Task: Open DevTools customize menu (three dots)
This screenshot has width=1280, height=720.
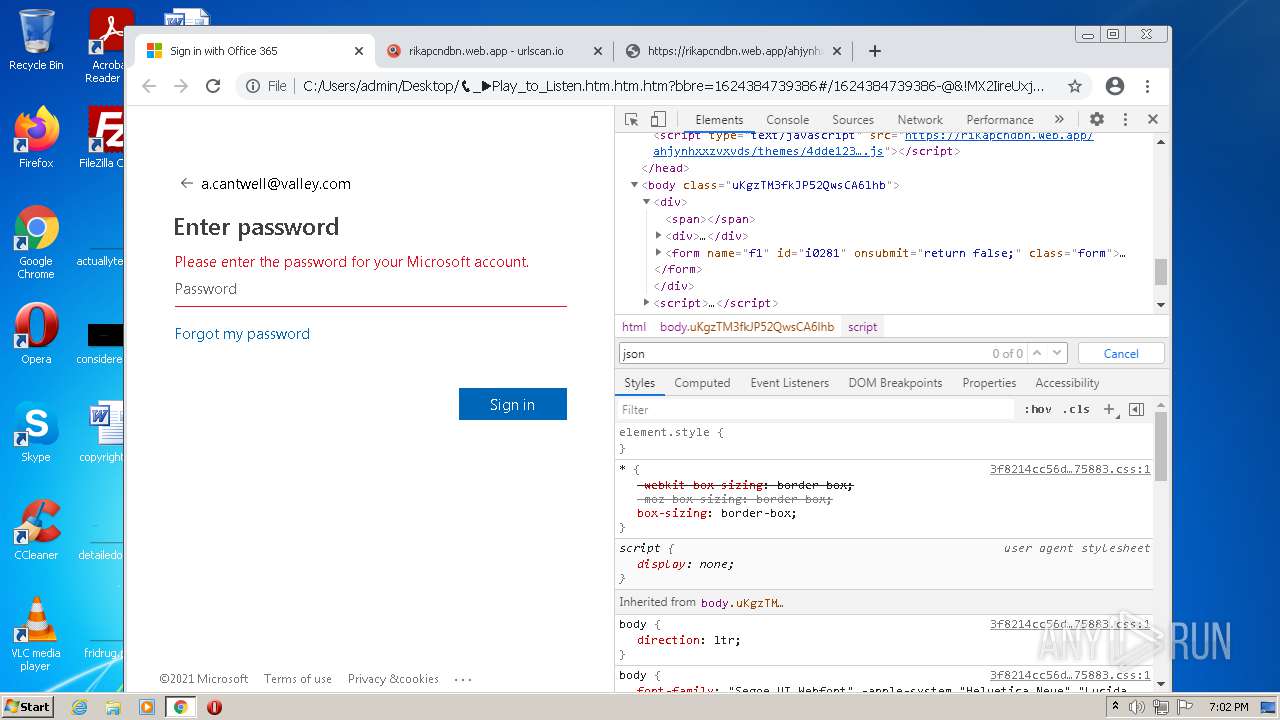Action: pos(1125,119)
